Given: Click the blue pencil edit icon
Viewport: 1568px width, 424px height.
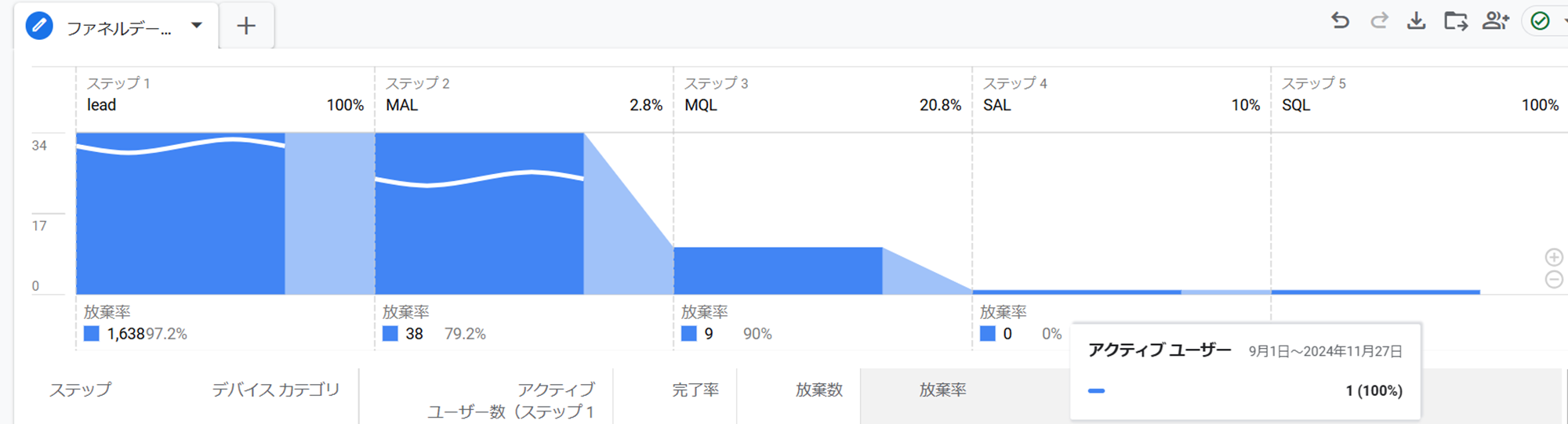Looking at the screenshot, I should tap(39, 27).
